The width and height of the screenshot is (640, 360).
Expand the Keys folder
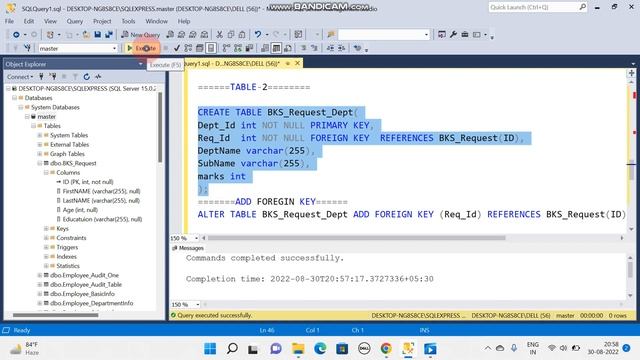coord(46,229)
